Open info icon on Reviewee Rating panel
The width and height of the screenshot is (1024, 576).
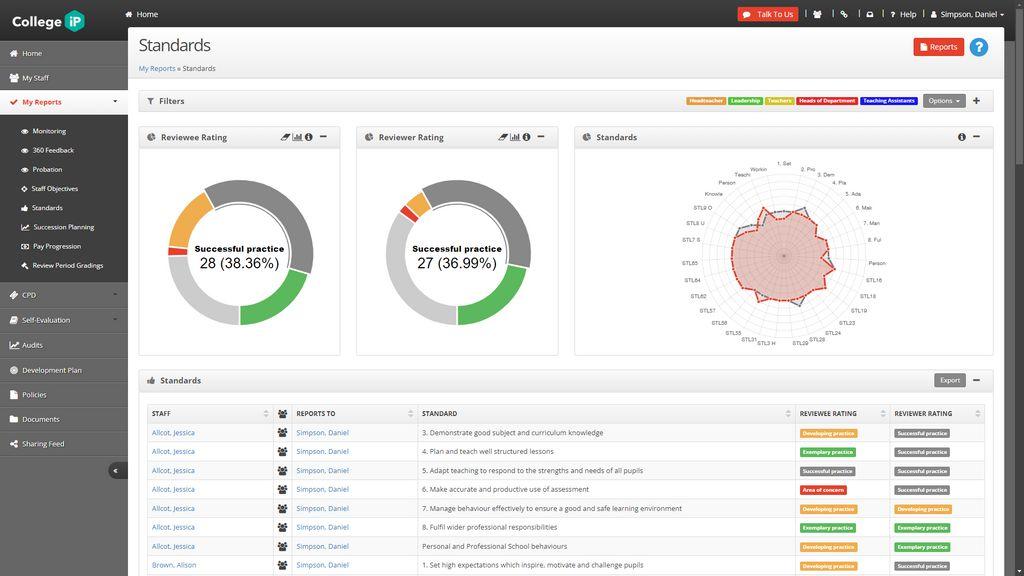tap(308, 137)
